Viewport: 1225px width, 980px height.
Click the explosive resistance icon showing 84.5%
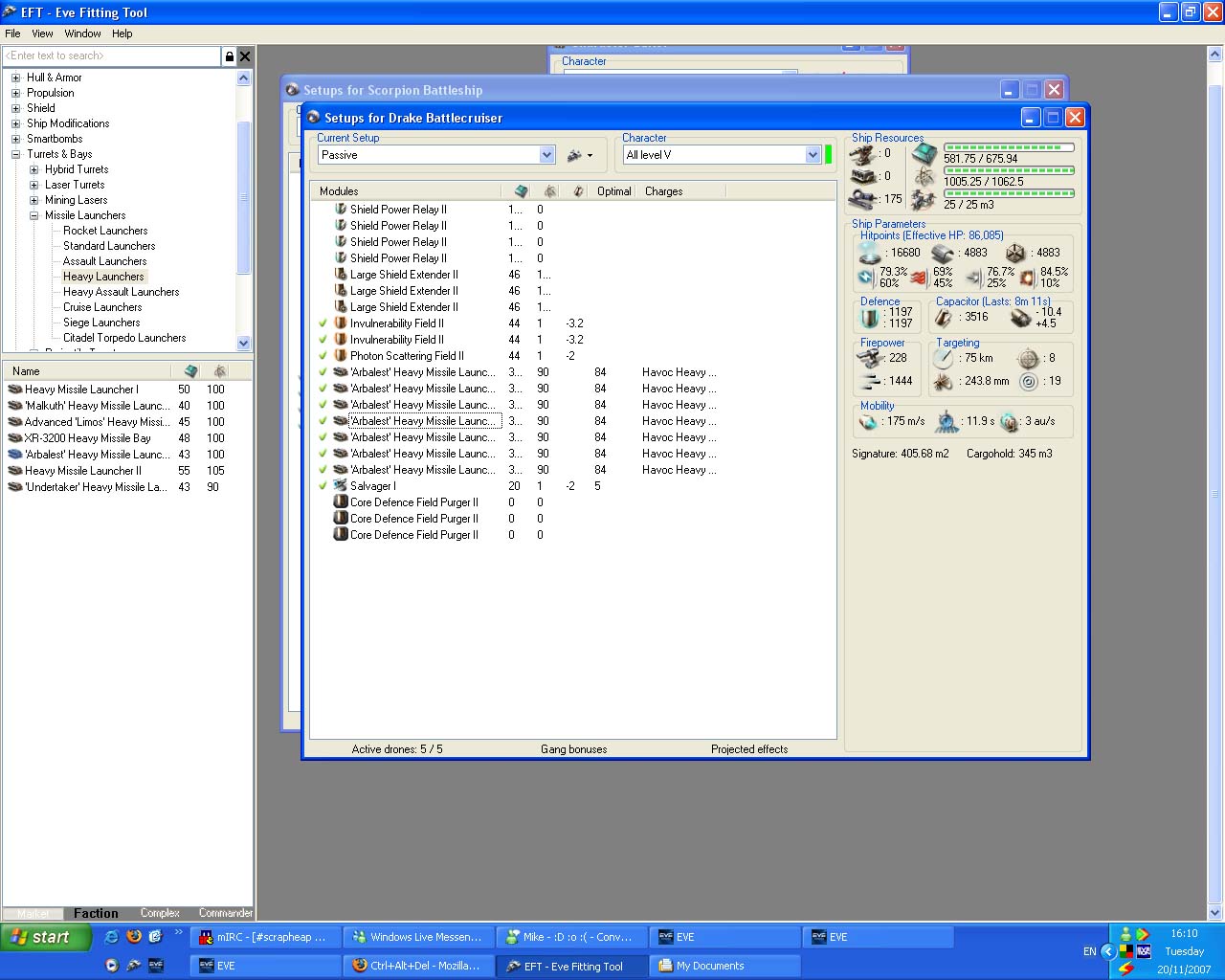pyautogui.click(x=1028, y=278)
